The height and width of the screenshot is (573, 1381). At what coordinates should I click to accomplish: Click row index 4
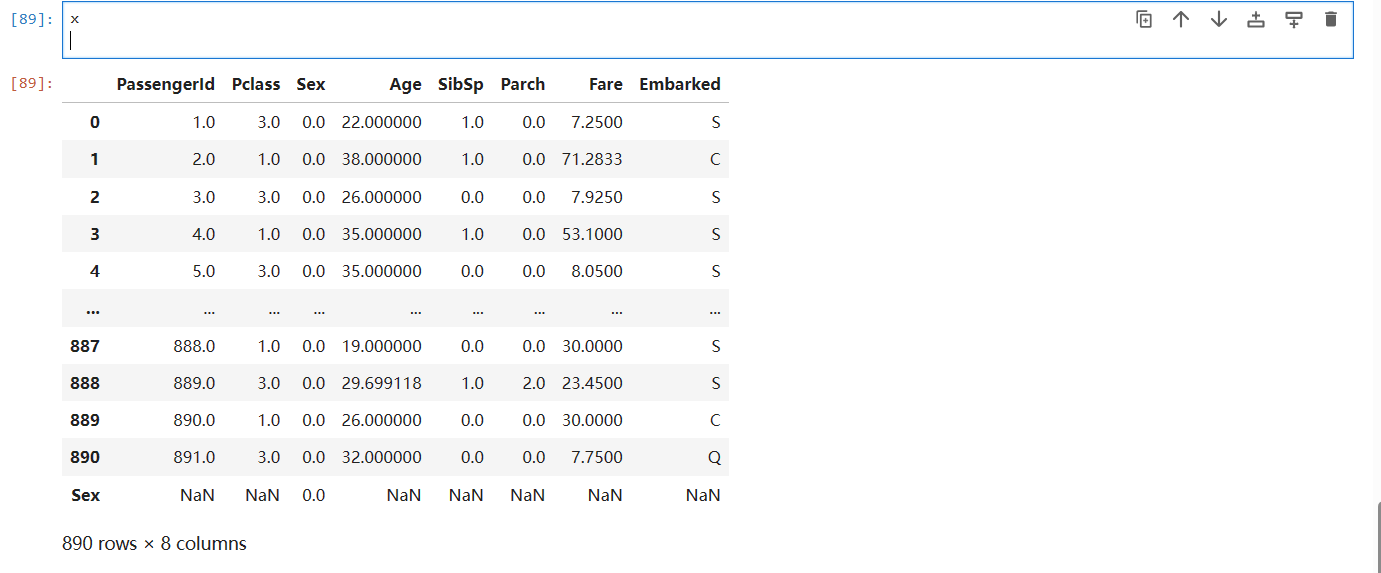tap(95, 271)
